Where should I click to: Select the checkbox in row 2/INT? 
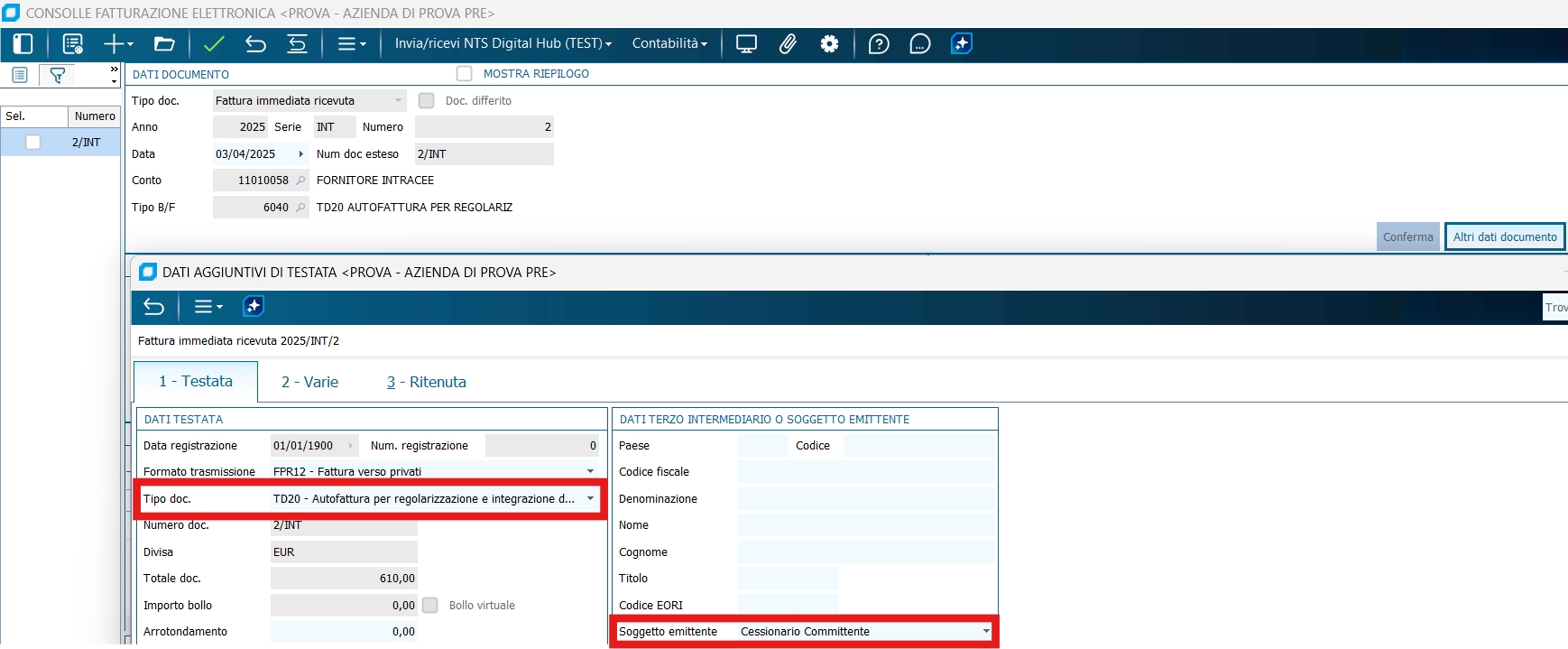point(33,143)
